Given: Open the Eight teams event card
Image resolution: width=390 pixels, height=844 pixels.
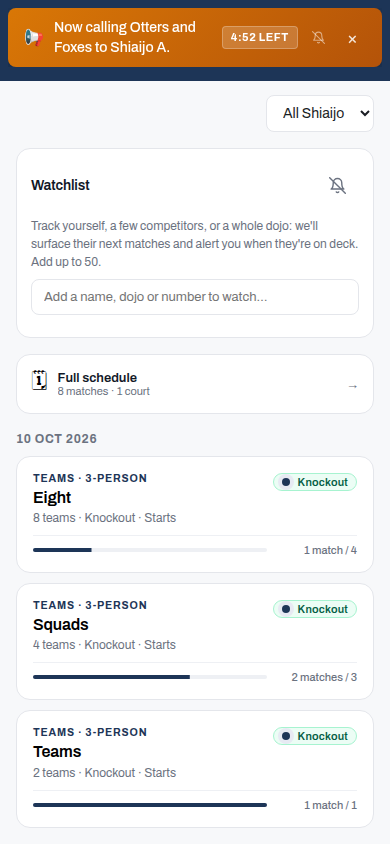Looking at the screenshot, I should pyautogui.click(x=195, y=515).
